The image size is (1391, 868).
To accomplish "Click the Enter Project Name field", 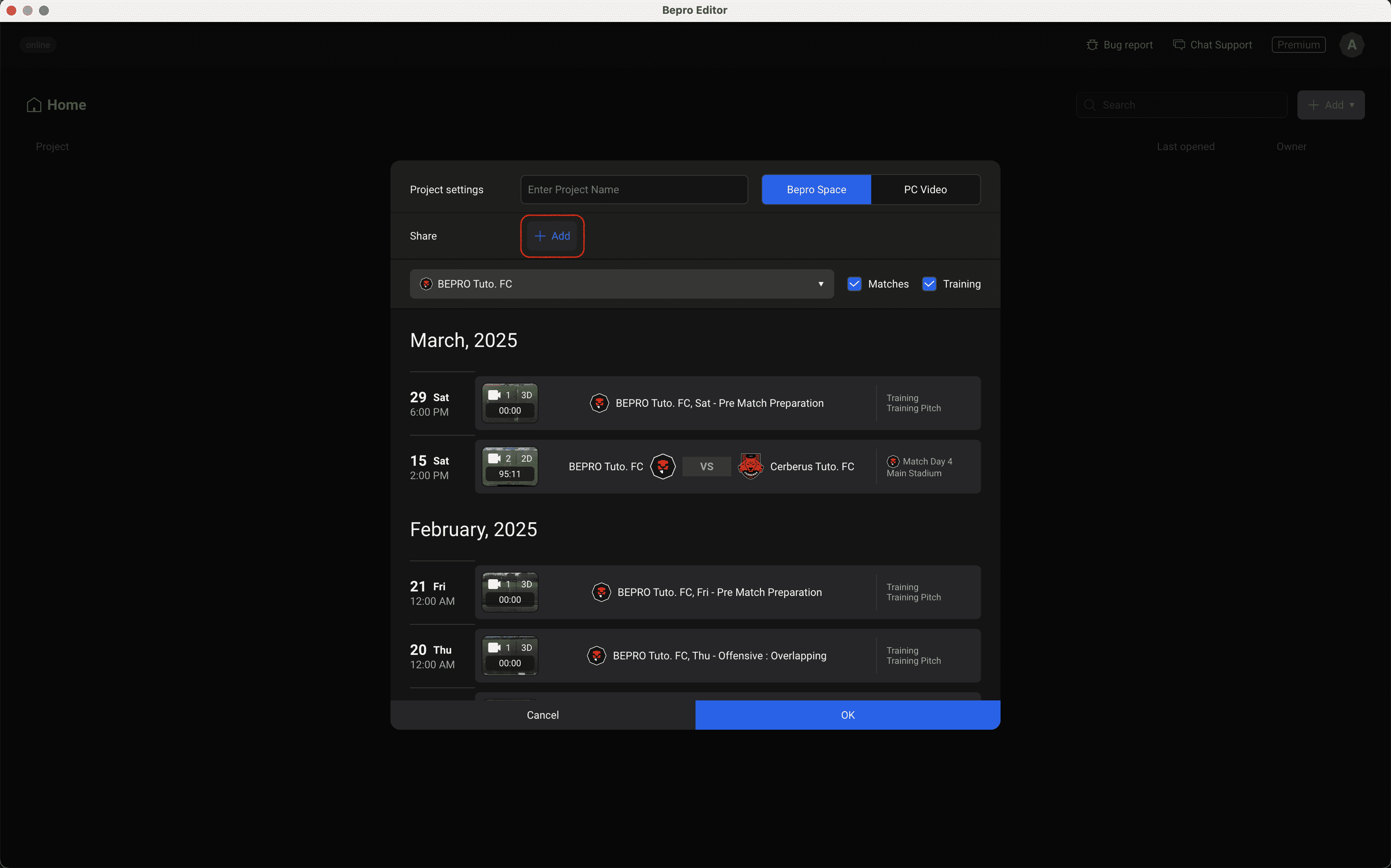I will 634,190.
